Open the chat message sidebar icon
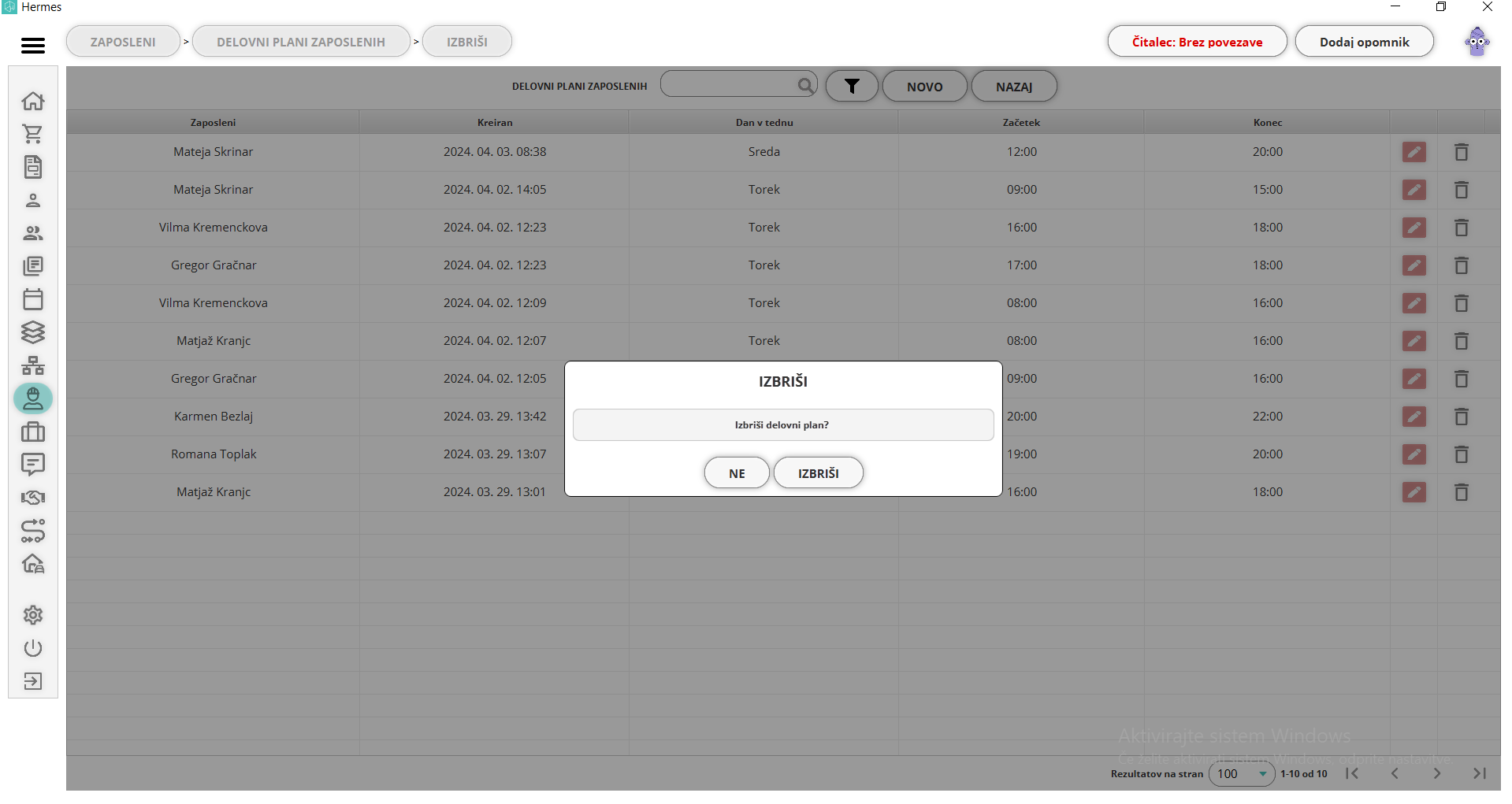Viewport: 1512px width, 804px height. (x=33, y=465)
